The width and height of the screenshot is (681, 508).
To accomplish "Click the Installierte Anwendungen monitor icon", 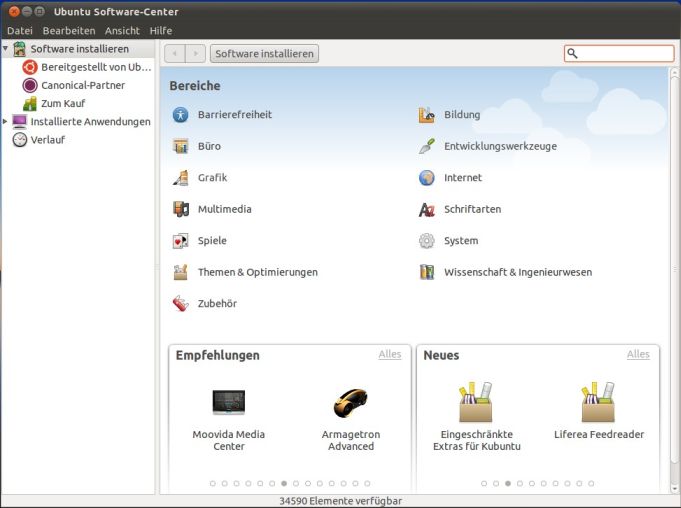I will [x=20, y=122].
